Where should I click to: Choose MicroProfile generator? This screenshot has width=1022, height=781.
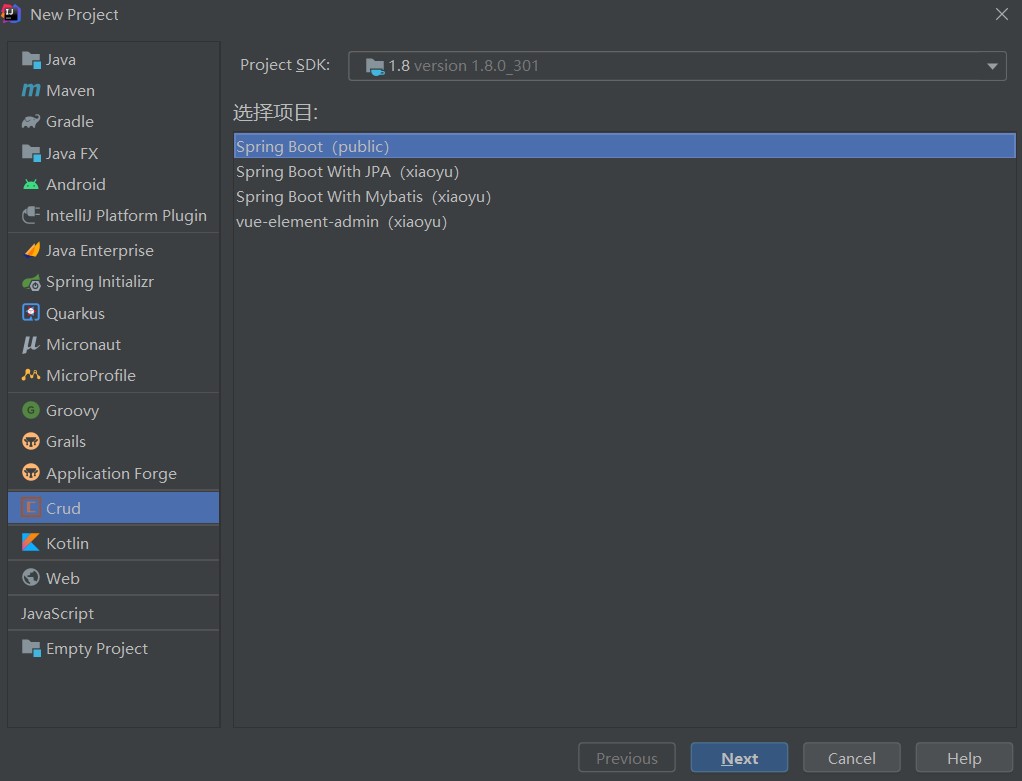113,376
